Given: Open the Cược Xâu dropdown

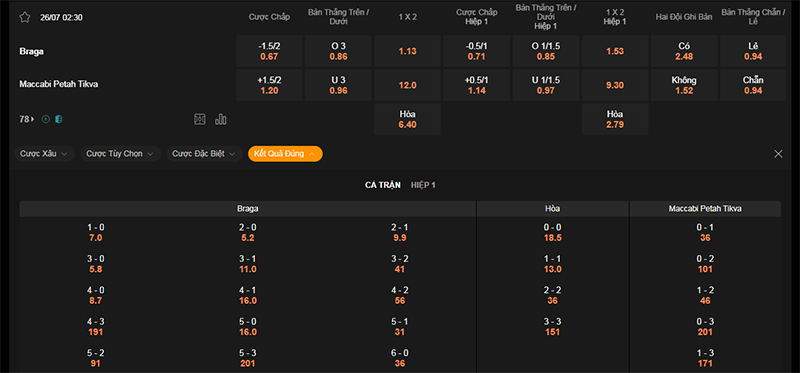Looking at the screenshot, I should coord(44,154).
